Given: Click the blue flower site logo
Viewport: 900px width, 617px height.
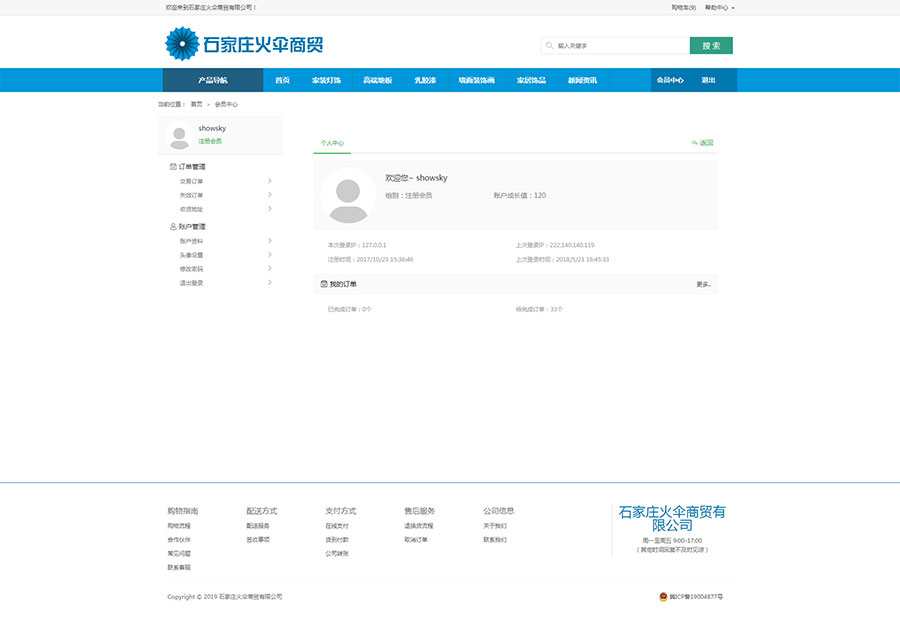Looking at the screenshot, I should 182,45.
